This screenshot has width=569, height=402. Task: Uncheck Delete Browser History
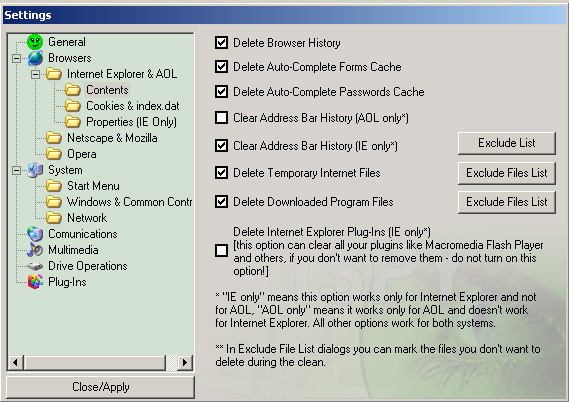pos(221,42)
